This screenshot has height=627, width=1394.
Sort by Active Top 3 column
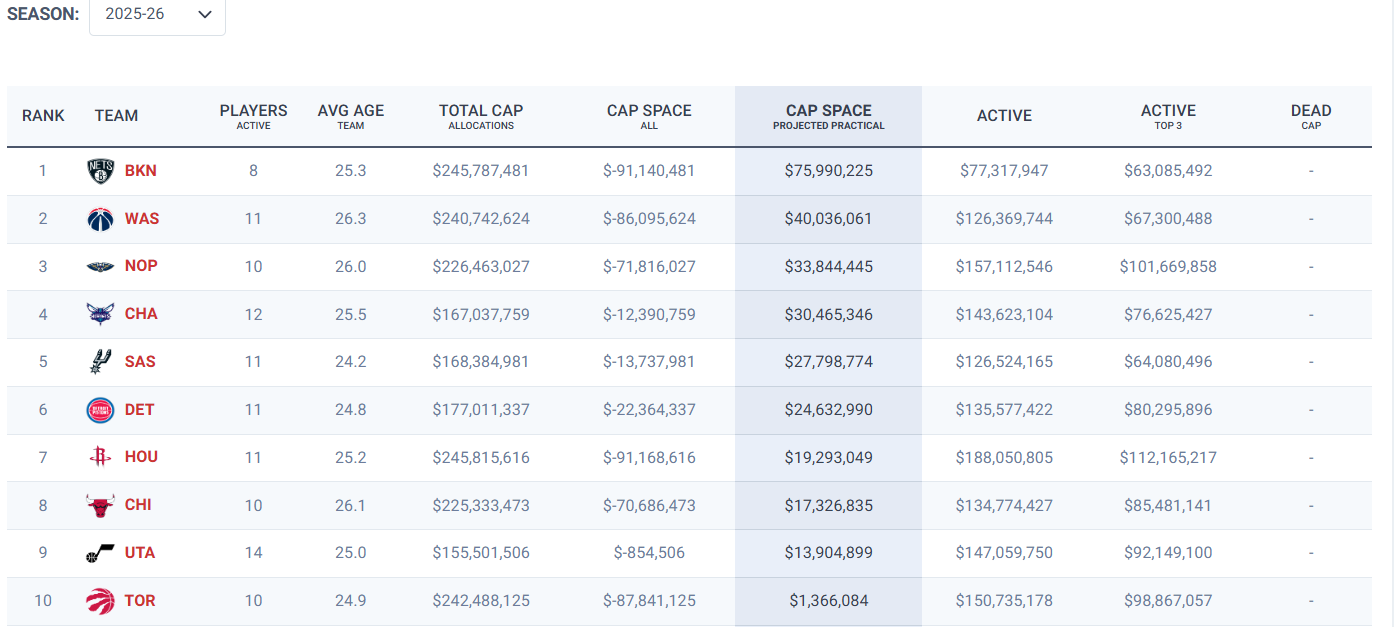click(x=1168, y=116)
